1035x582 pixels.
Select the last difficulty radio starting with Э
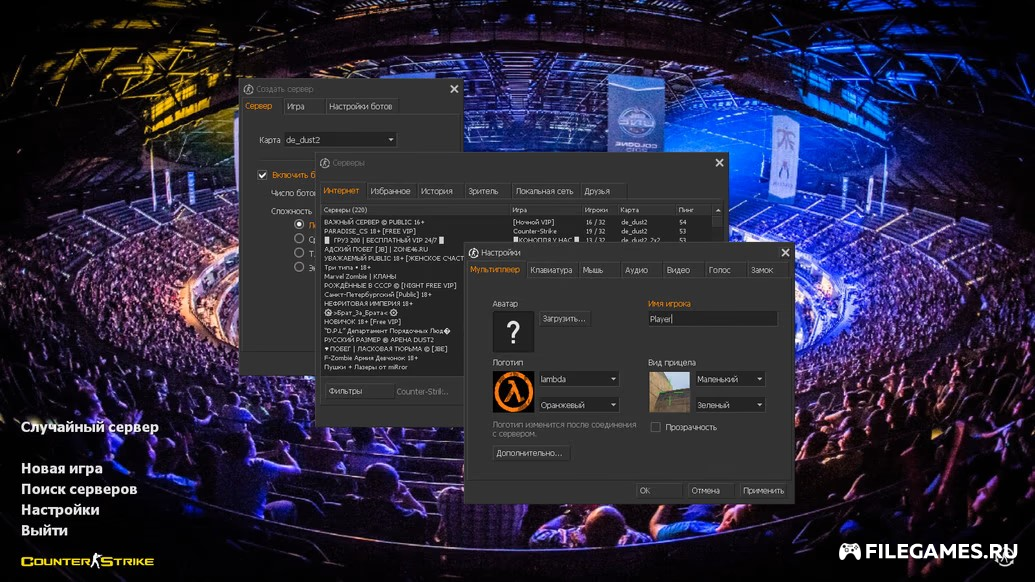[x=299, y=267]
